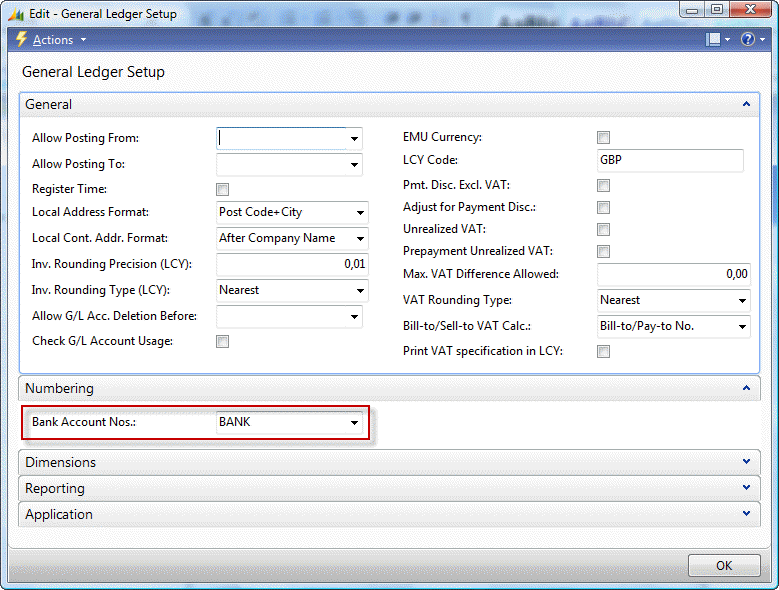Click the Inv. Rounding Precision (LCY) field
Image resolution: width=779 pixels, height=590 pixels.
(292, 264)
